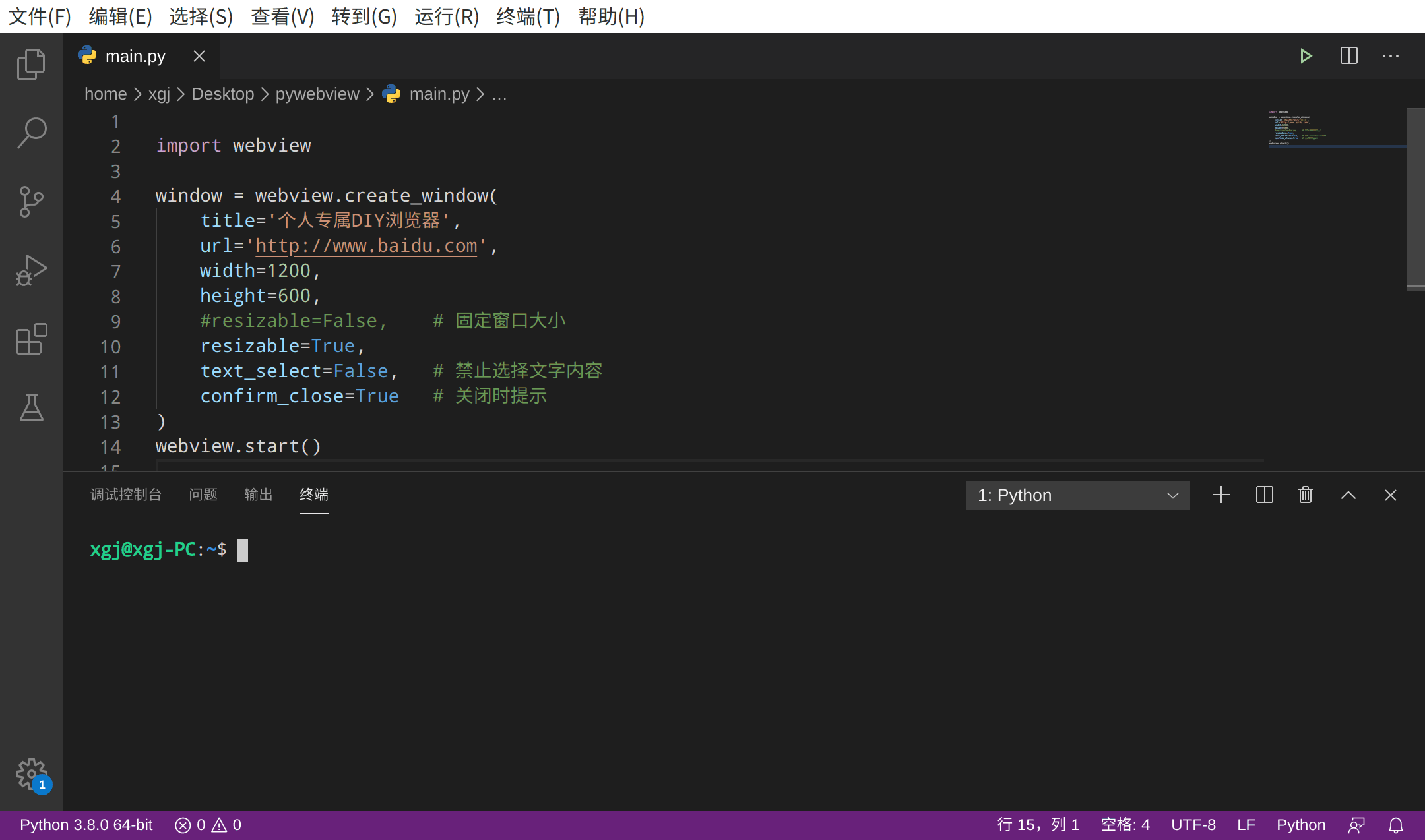Click the Python 3.8.0 64-bit interpreter selector
The image size is (1425, 840).
pos(86,825)
